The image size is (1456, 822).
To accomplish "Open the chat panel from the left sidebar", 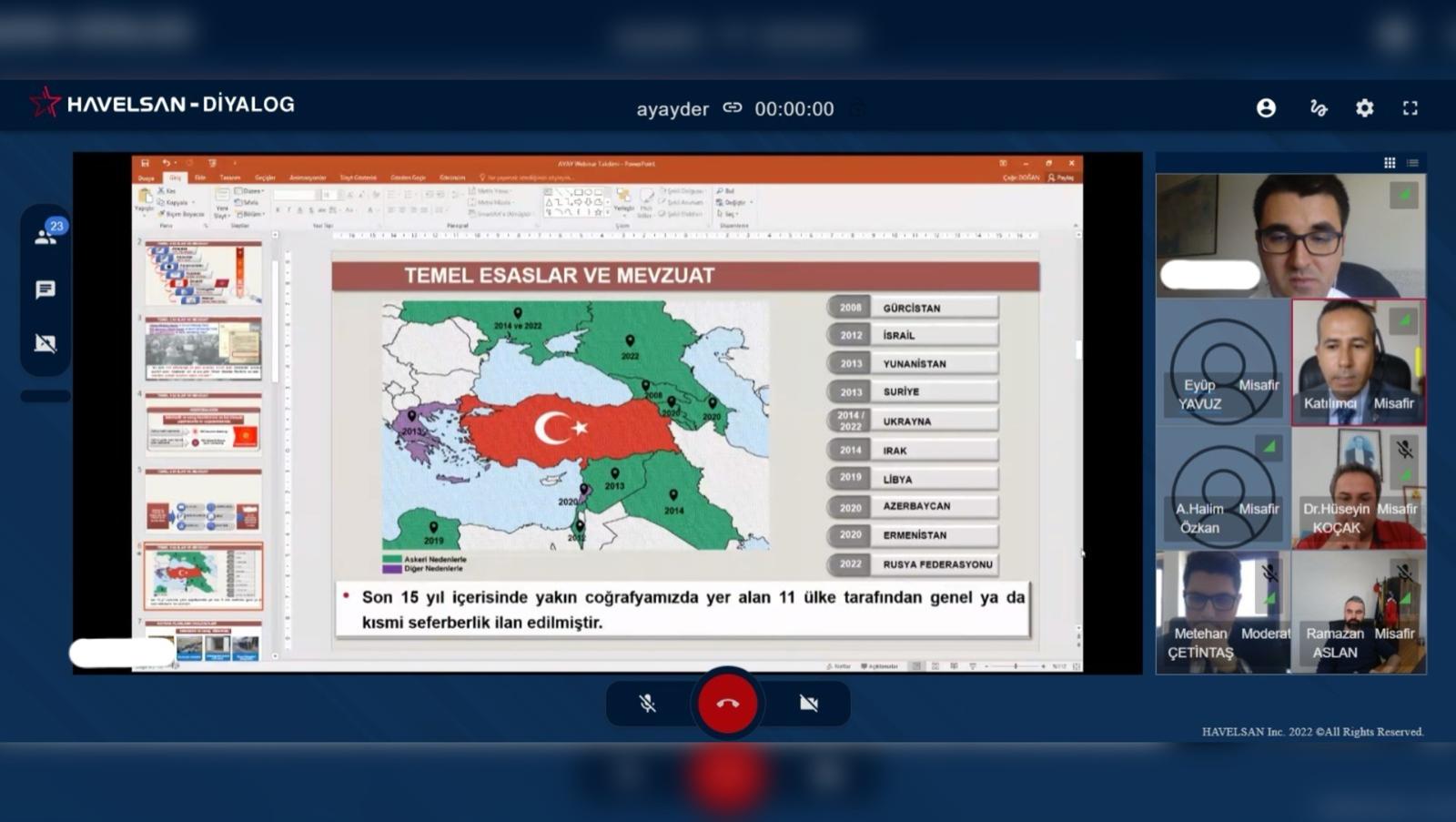I will tap(45, 290).
